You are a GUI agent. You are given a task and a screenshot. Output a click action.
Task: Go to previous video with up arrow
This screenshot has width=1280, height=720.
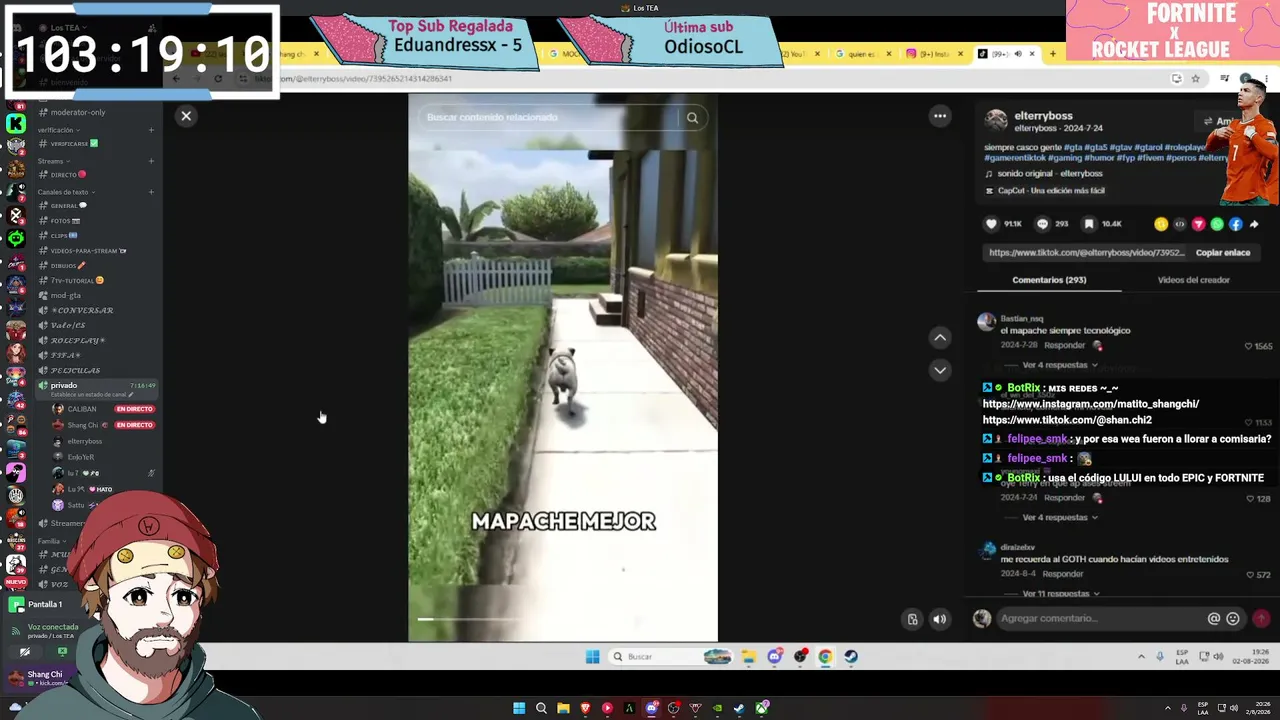point(940,338)
